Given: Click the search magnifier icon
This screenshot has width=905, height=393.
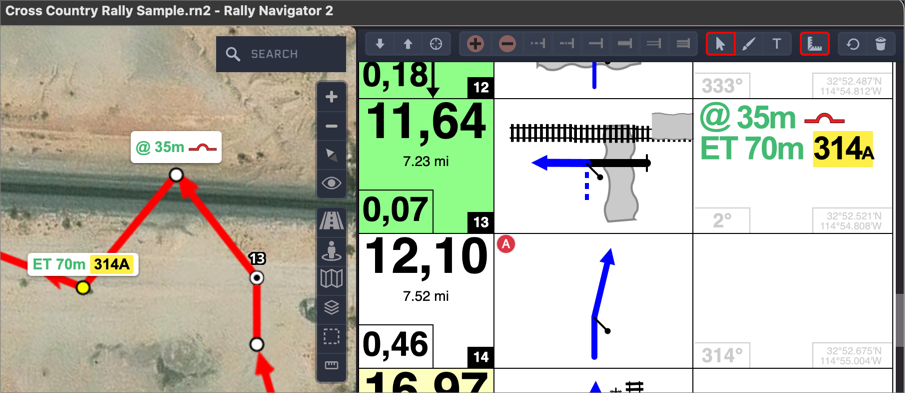Looking at the screenshot, I should coord(233,54).
